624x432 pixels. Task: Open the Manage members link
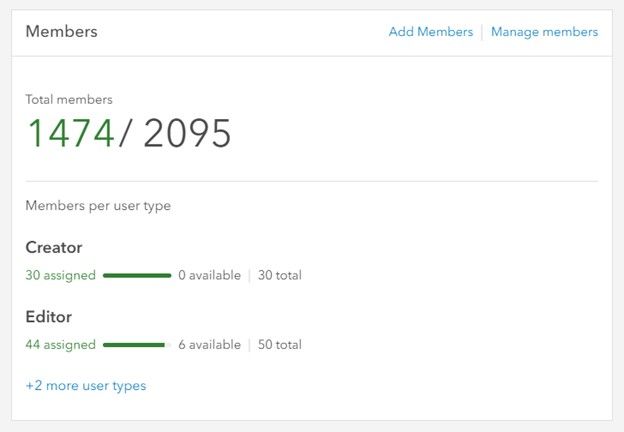click(544, 32)
